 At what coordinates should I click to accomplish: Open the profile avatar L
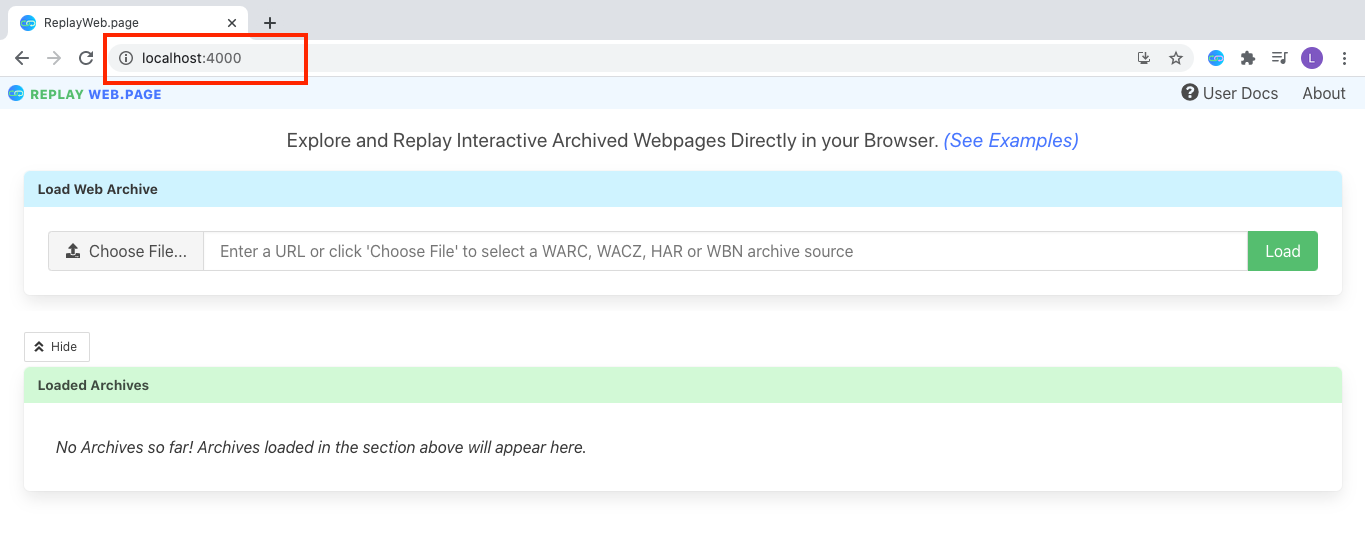pyautogui.click(x=1311, y=58)
